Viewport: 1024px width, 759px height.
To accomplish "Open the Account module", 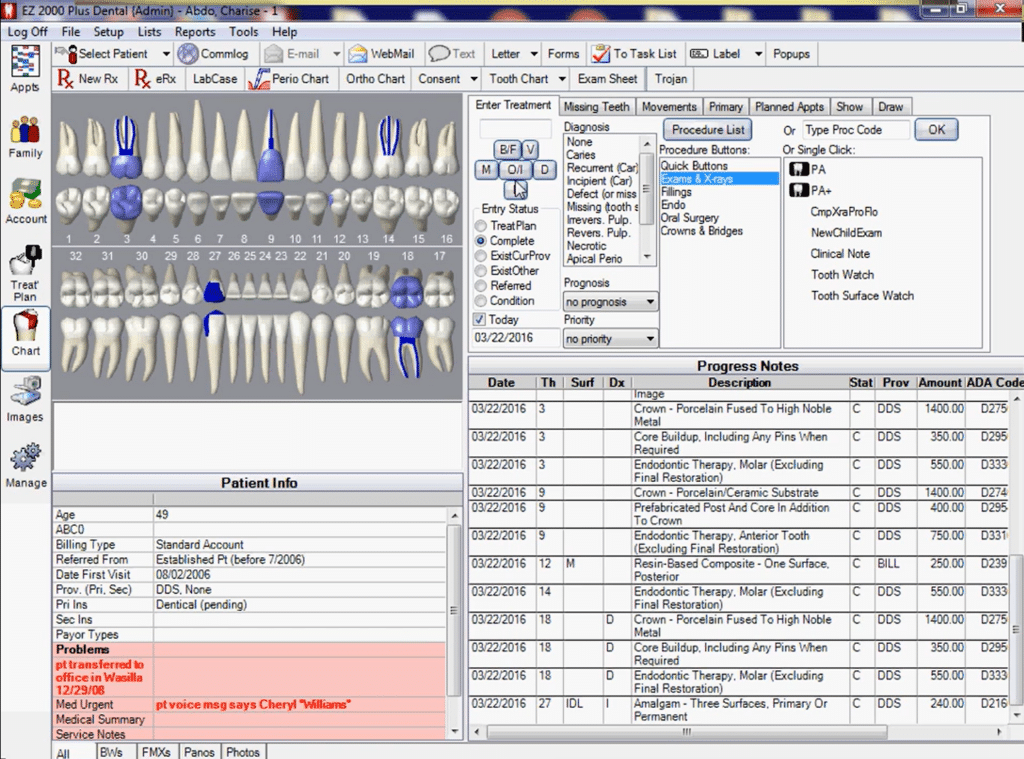I will coord(25,201).
